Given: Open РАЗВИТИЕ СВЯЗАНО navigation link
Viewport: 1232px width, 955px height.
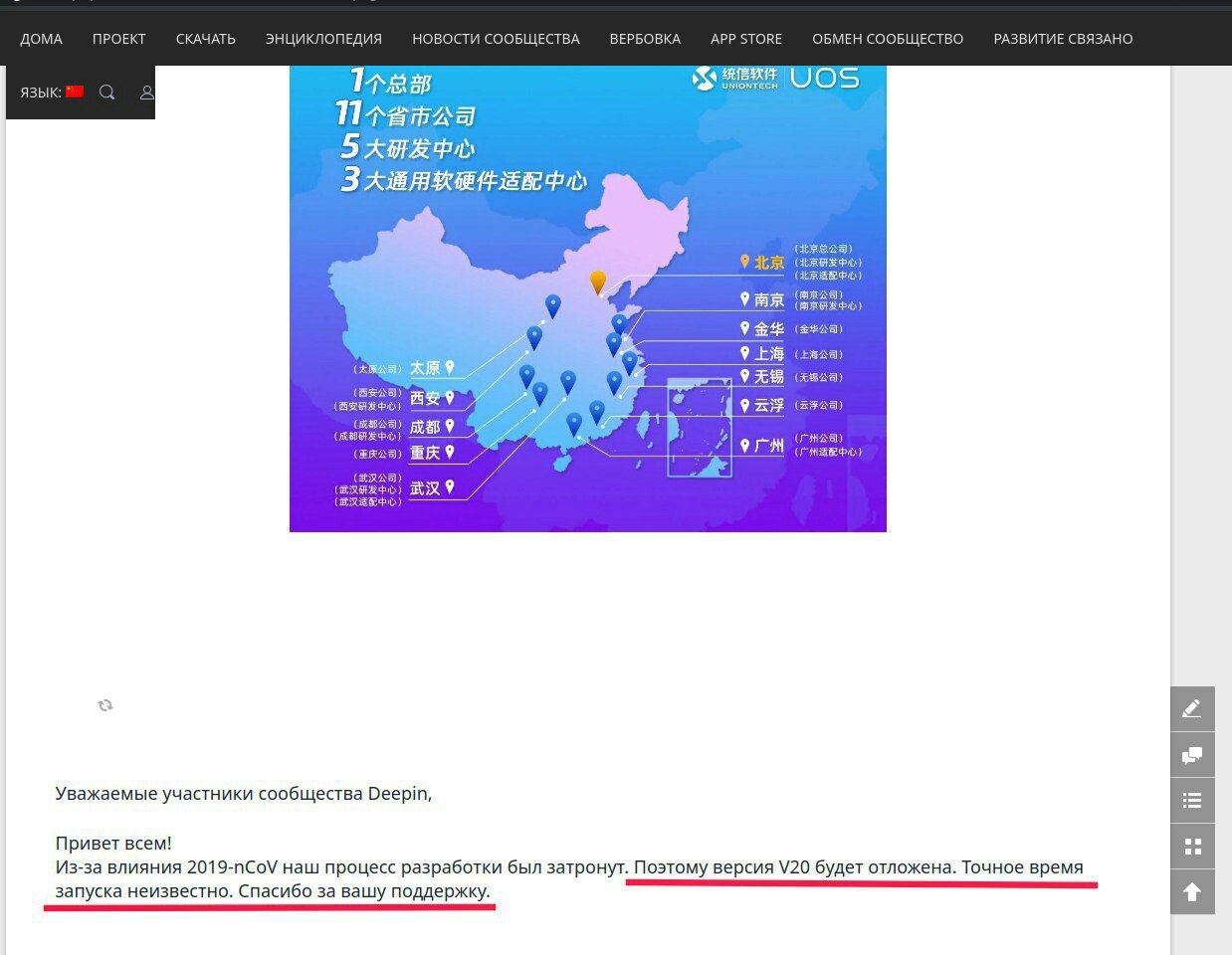Looking at the screenshot, I should tap(1063, 39).
